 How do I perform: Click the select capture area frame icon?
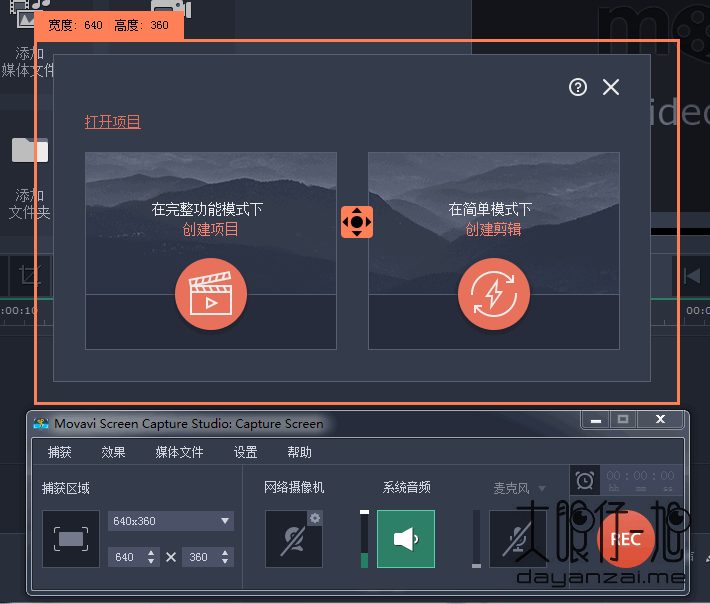pyautogui.click(x=70, y=539)
